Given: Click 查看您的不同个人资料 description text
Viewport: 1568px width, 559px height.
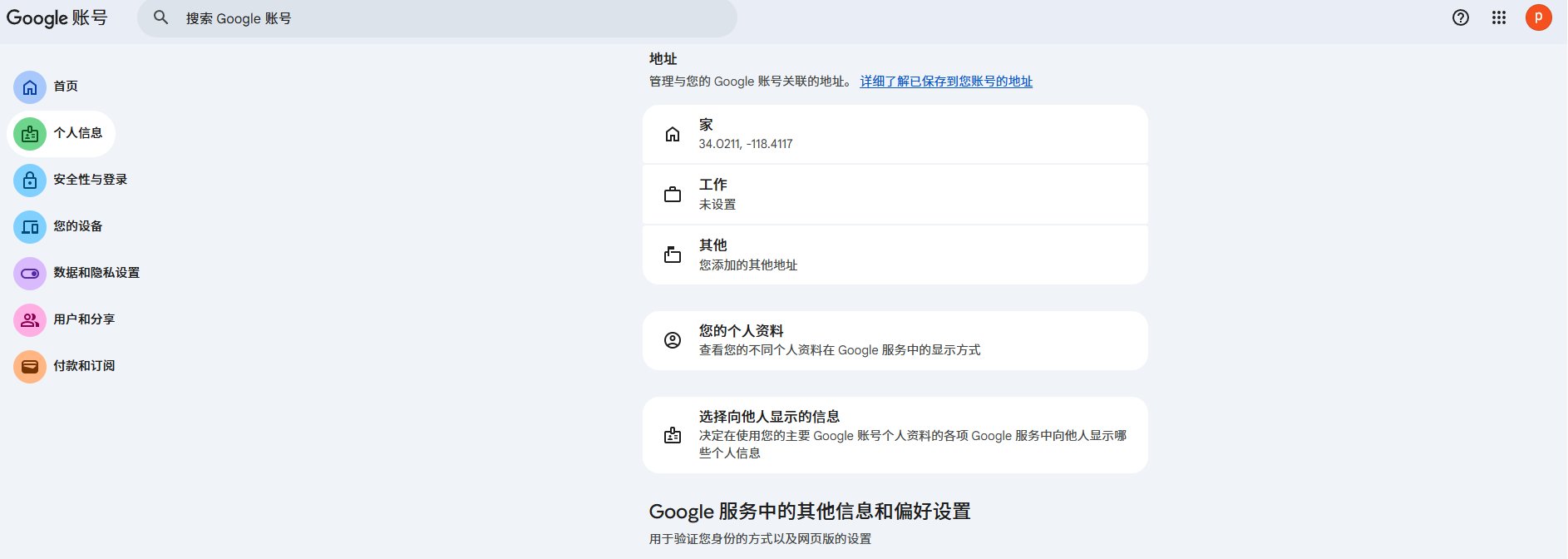Looking at the screenshot, I should coord(840,350).
